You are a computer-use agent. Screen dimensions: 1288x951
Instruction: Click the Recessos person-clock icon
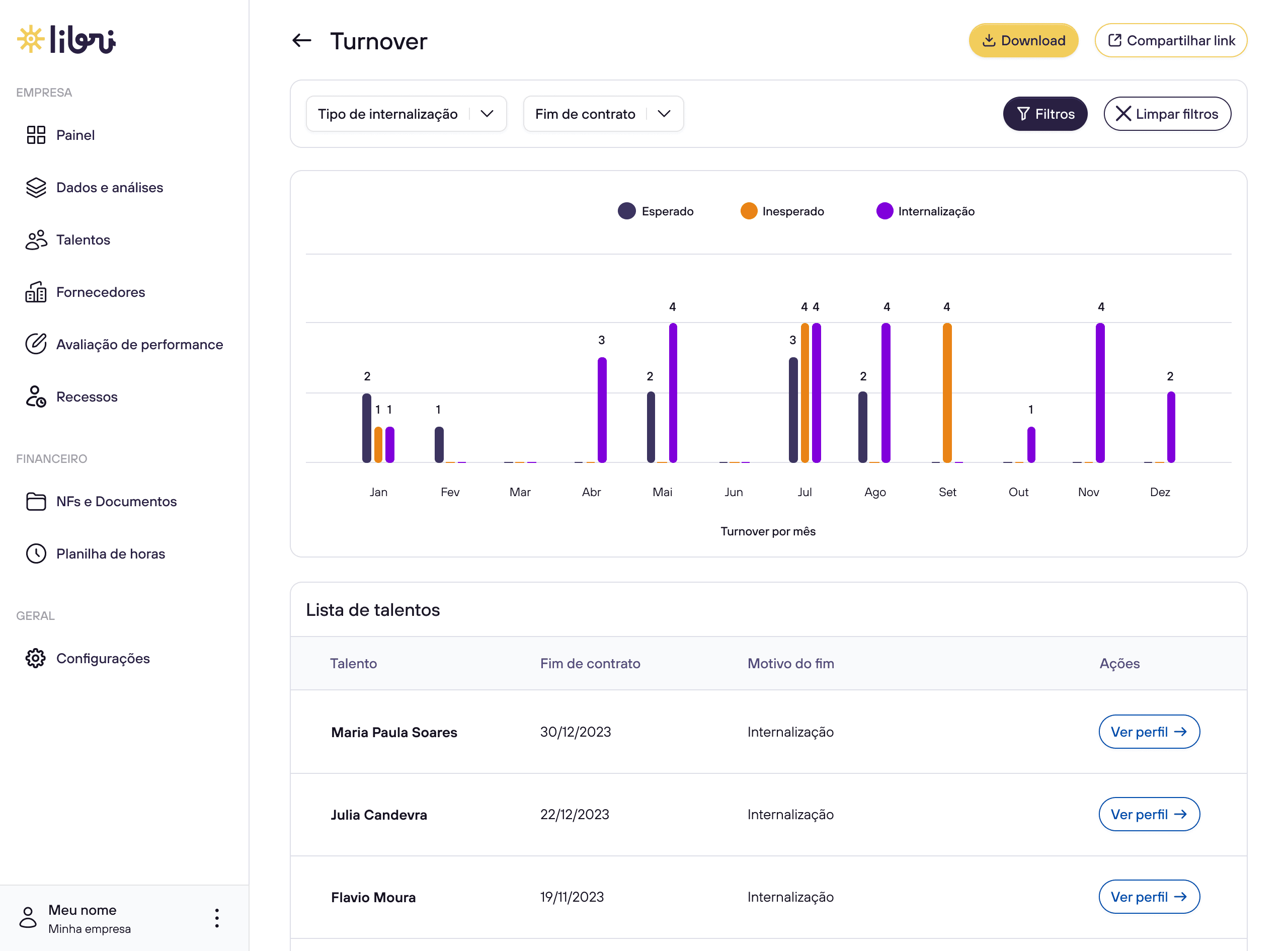pyautogui.click(x=36, y=397)
